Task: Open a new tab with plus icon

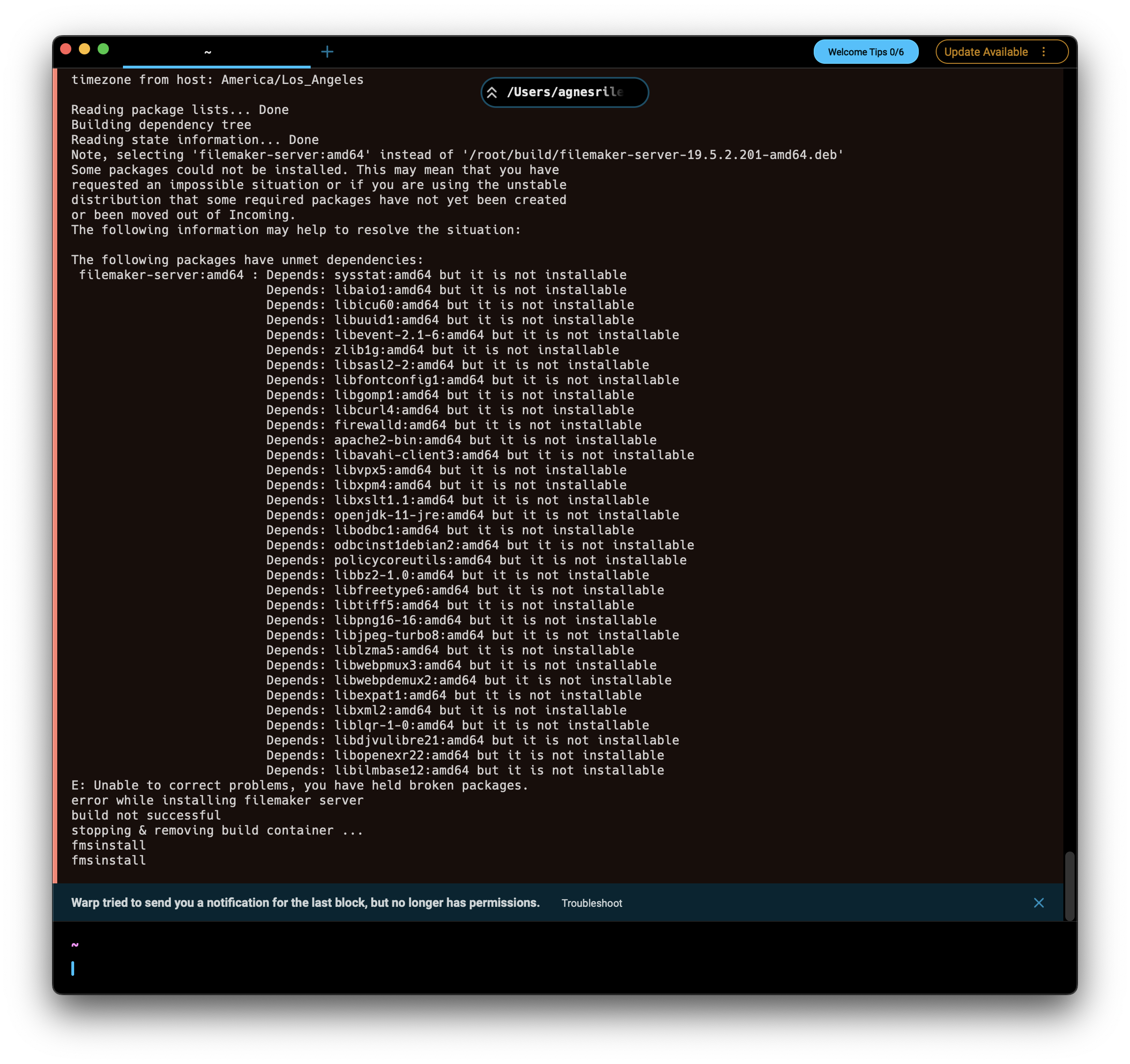Action: tap(327, 52)
